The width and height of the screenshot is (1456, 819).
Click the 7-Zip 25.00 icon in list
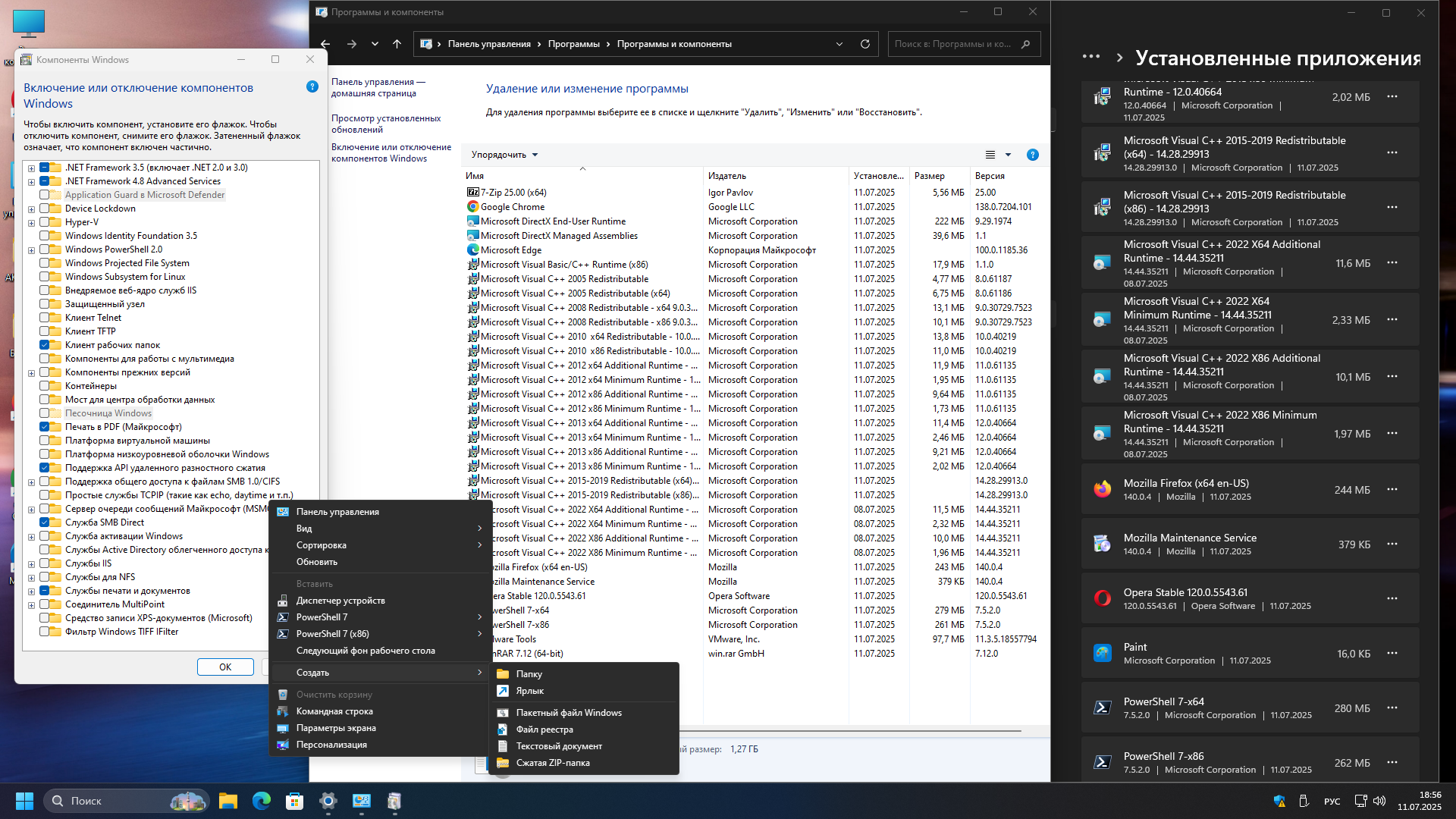472,193
